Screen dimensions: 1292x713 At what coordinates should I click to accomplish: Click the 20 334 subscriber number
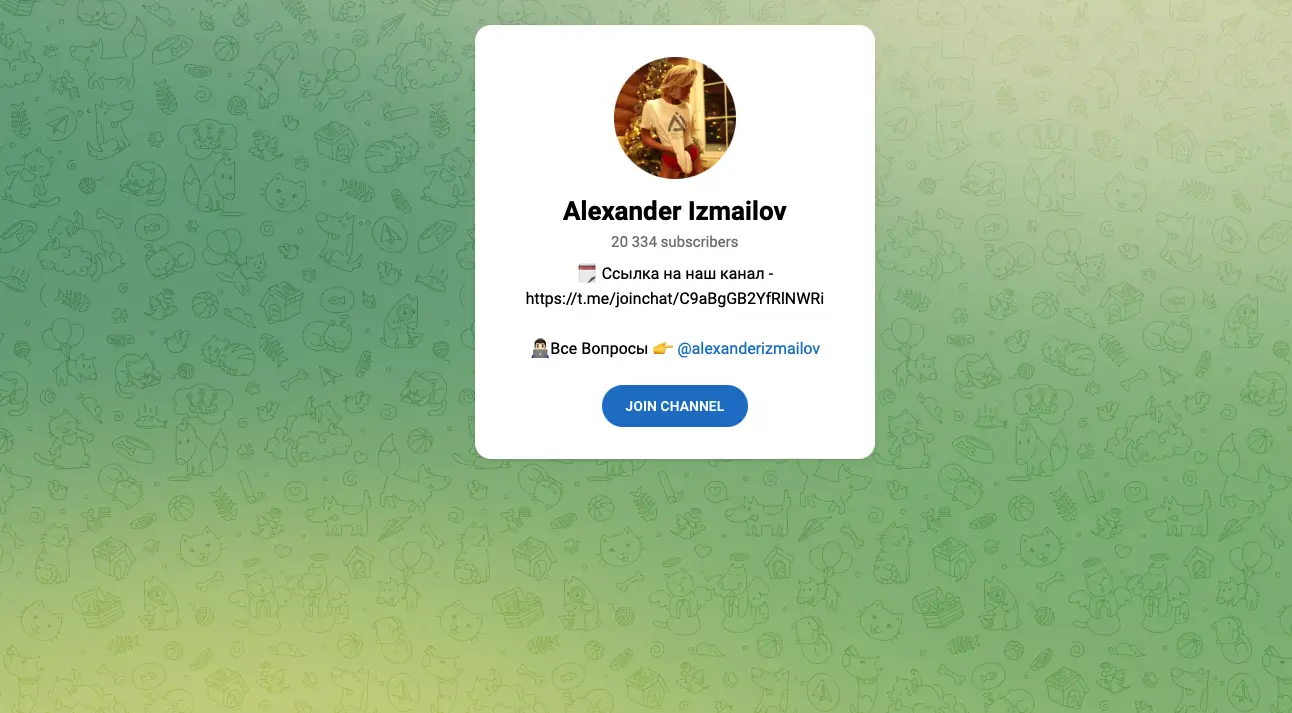click(634, 242)
